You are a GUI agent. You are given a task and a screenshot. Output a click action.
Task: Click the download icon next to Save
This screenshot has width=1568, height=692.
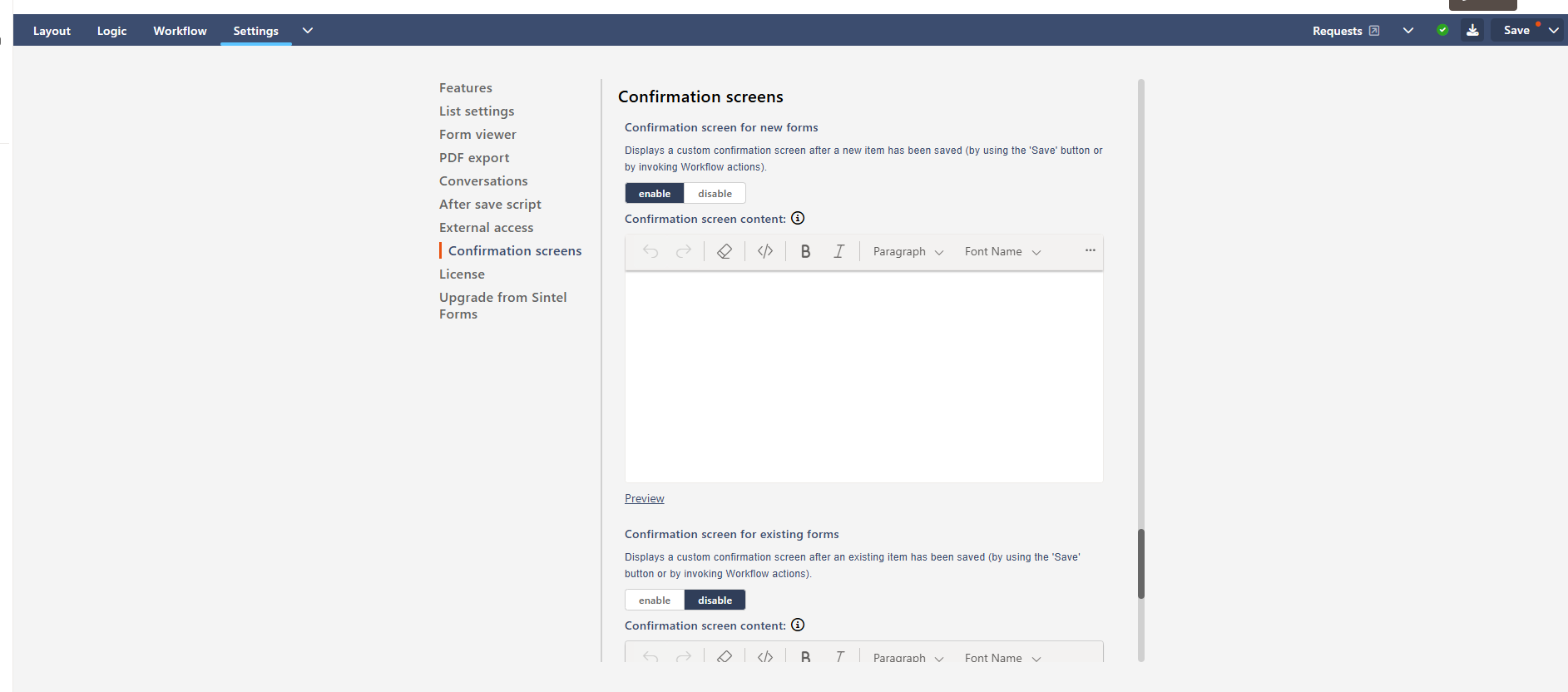(1472, 31)
